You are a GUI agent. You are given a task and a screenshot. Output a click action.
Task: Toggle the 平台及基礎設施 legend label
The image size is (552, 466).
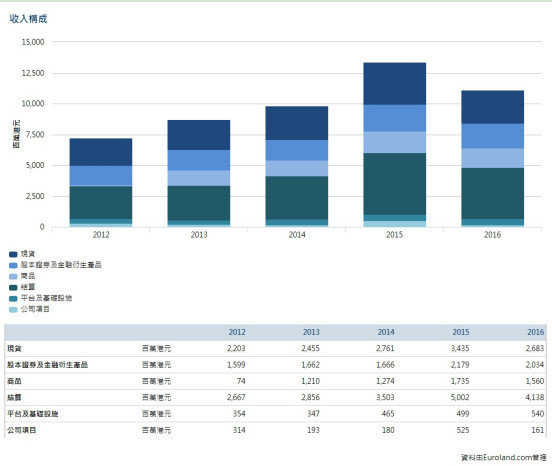pyautogui.click(x=46, y=298)
